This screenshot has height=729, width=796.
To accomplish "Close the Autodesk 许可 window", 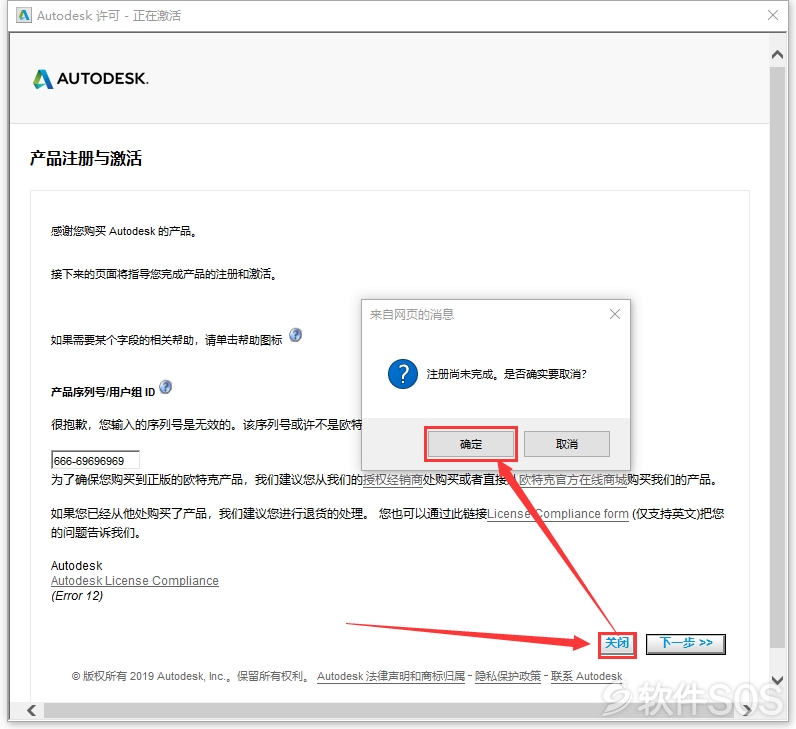I will pyautogui.click(x=773, y=15).
